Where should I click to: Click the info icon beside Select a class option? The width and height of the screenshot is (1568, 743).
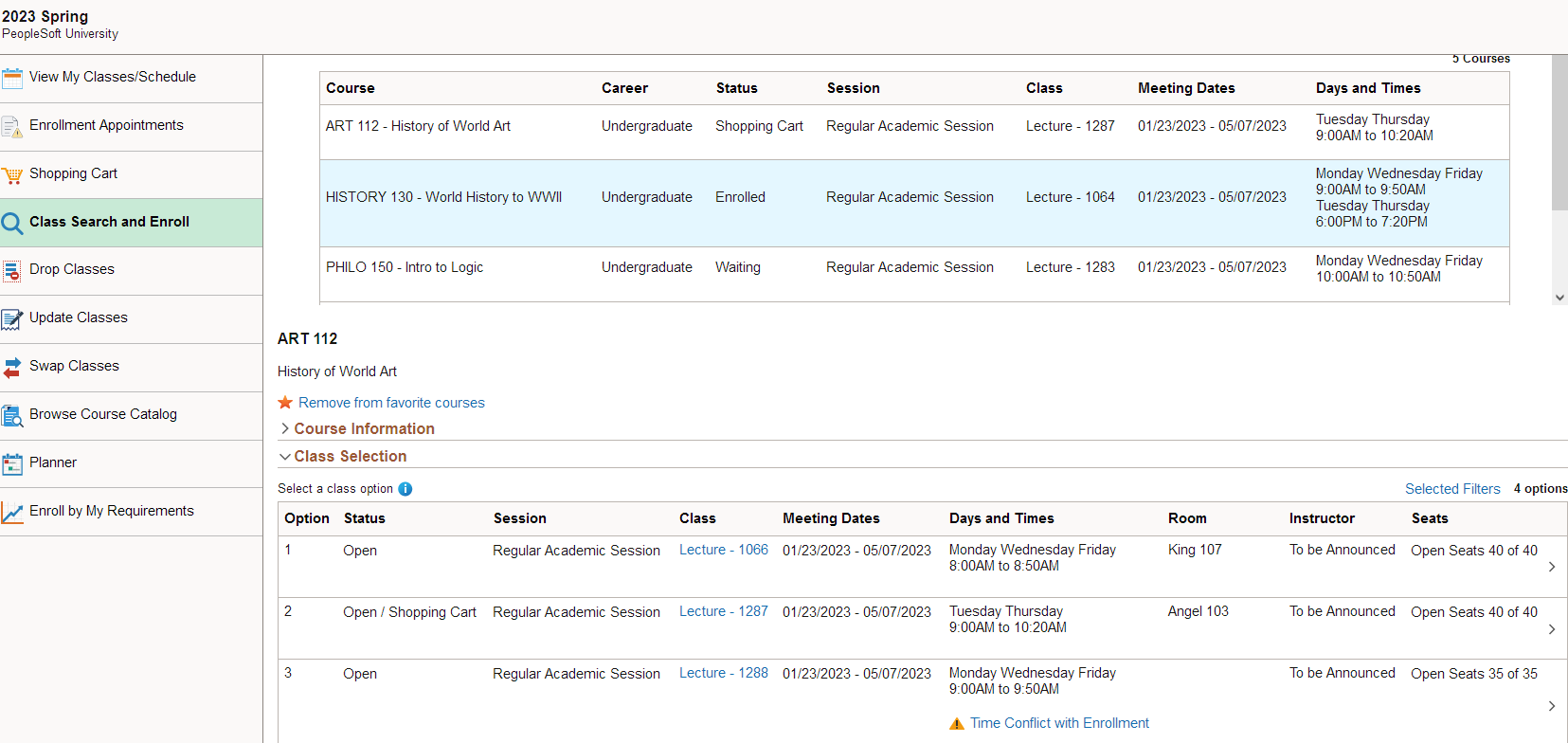tap(406, 489)
